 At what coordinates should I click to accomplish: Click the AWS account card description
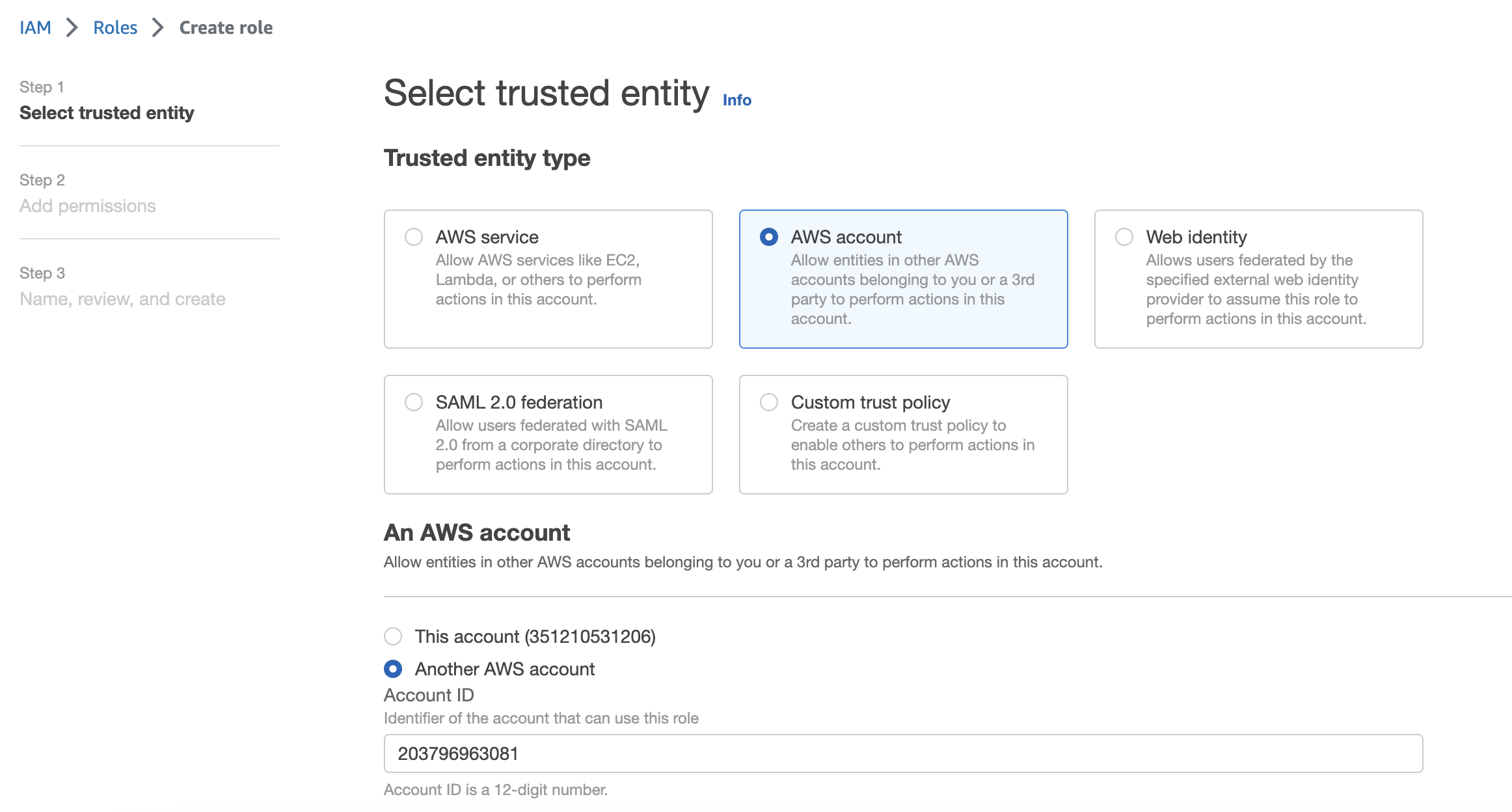[x=913, y=290]
